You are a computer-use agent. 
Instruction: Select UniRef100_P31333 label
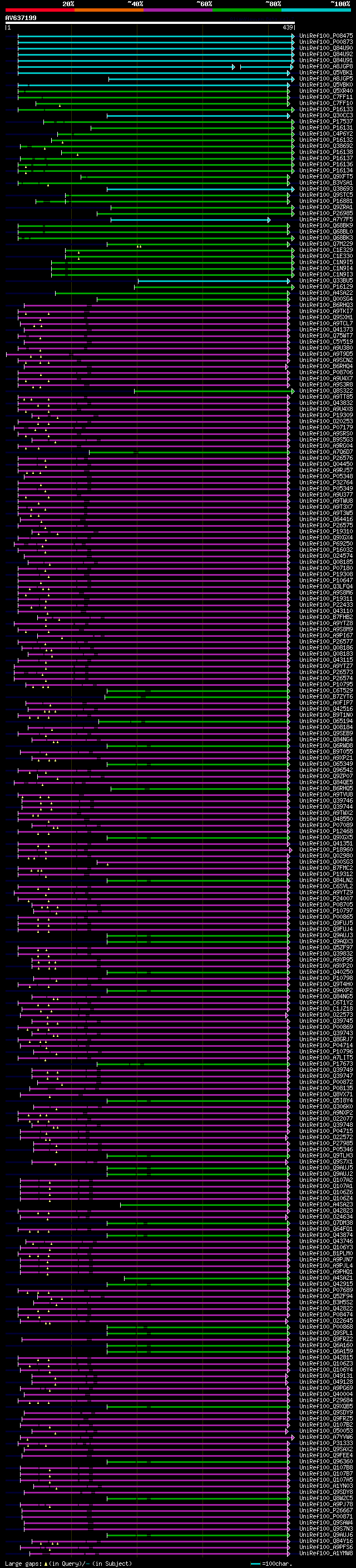click(326, 1443)
